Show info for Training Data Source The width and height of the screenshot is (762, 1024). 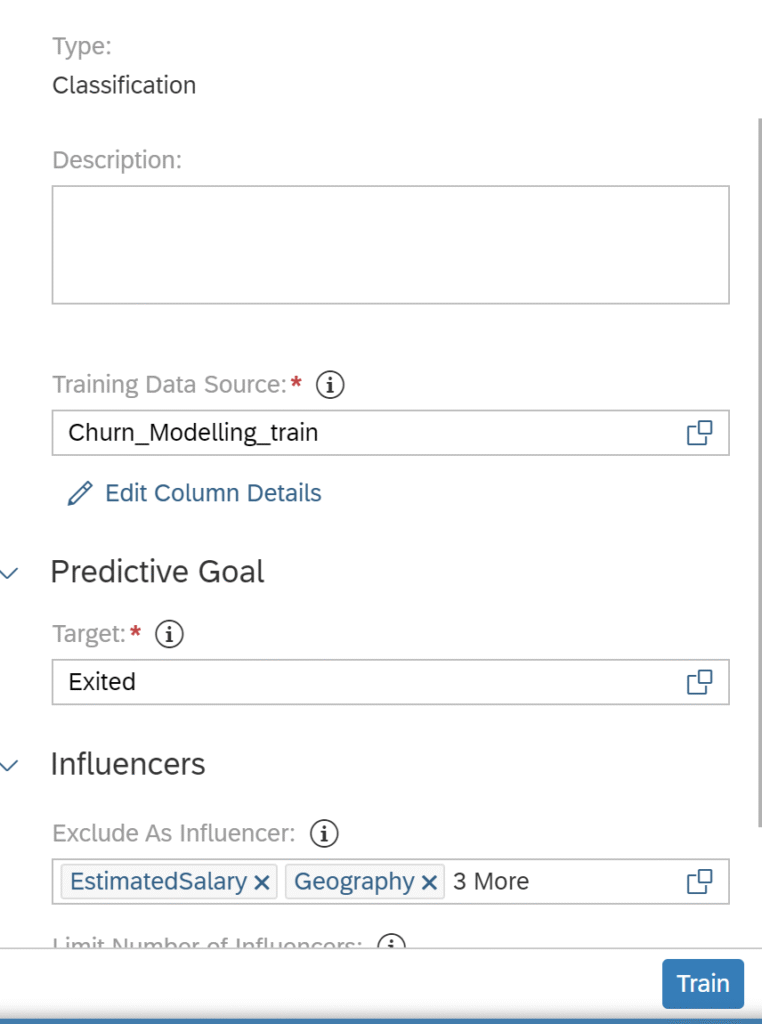tap(330, 385)
